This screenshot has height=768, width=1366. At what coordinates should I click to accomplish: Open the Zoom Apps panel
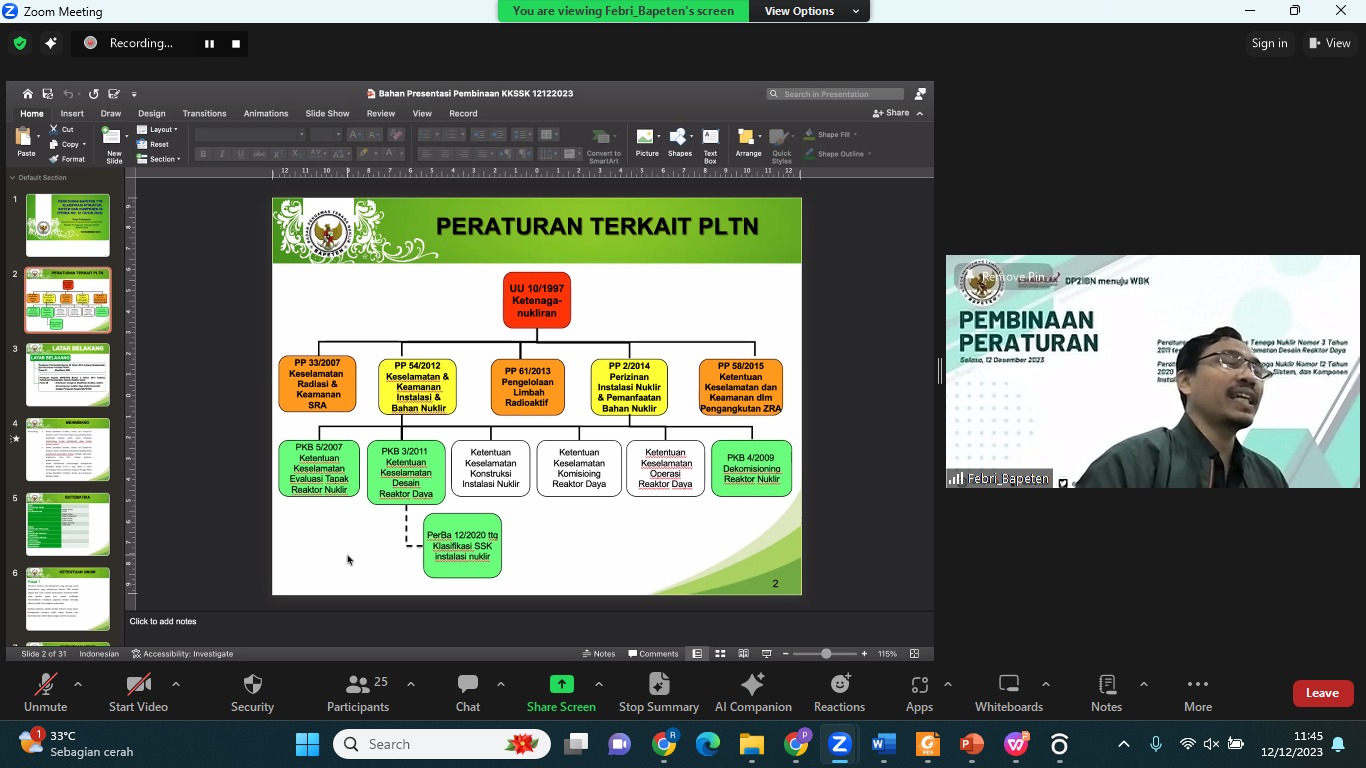pos(919,693)
